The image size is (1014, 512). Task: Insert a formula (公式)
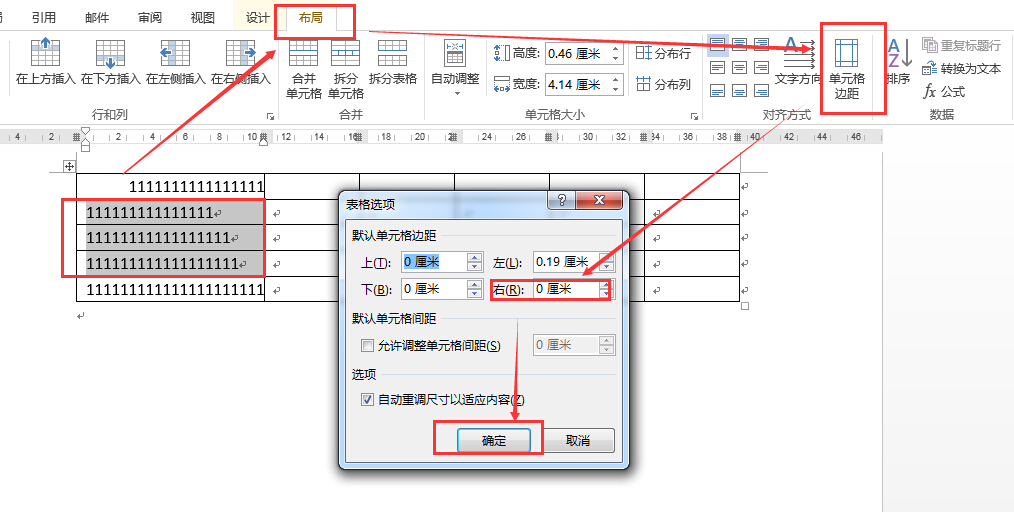click(x=944, y=92)
